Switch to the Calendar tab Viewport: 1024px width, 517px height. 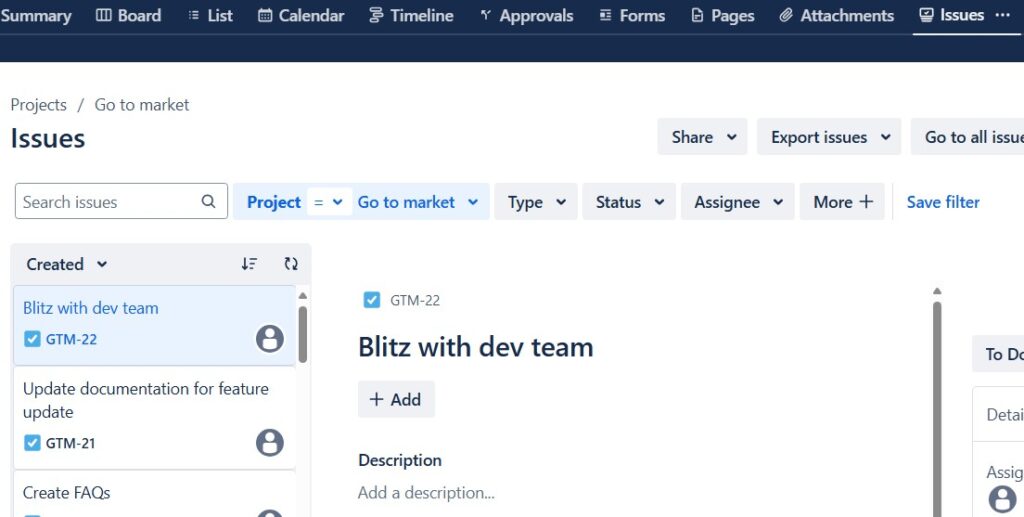[301, 16]
